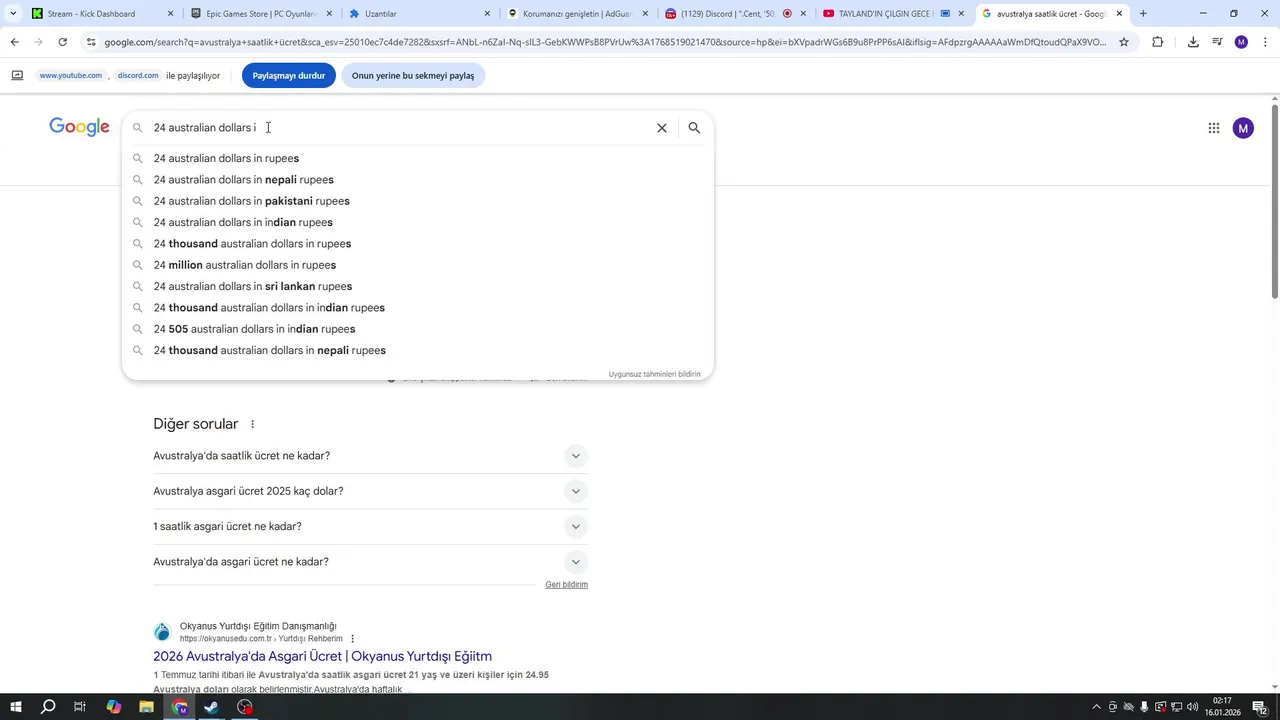
Task: Switch to the Epic Games Store tab
Action: (260, 14)
